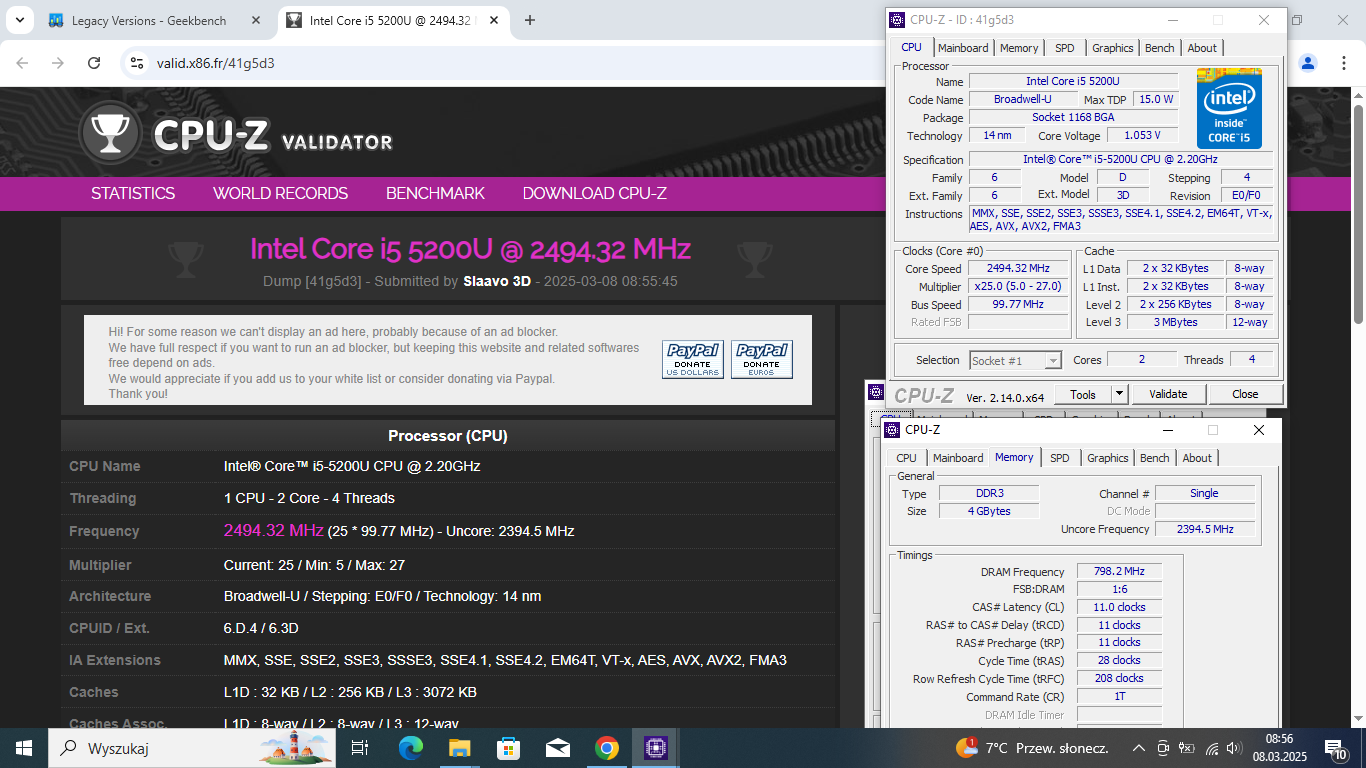Screen dimensions: 1366x768
Task: Open site information icon in address bar
Action: [137, 63]
